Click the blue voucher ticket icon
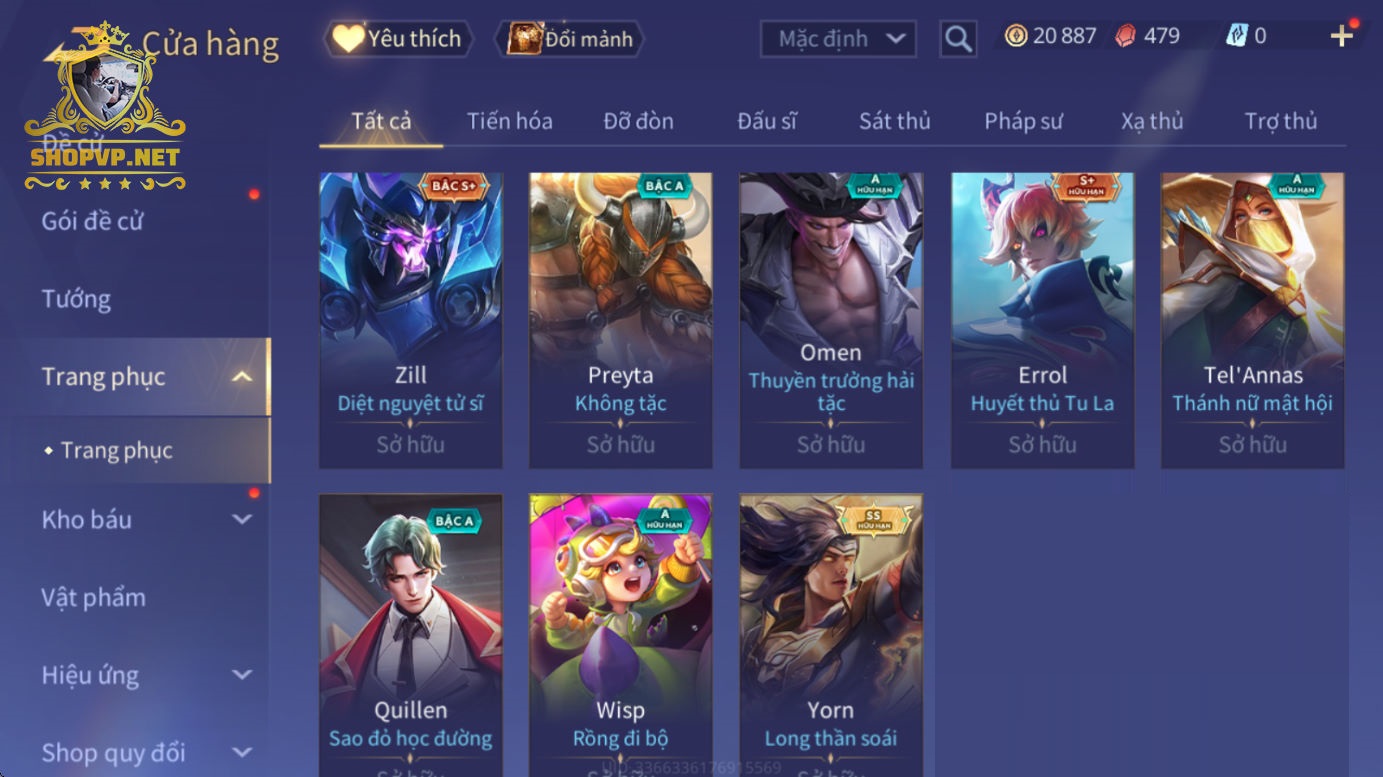1383x777 pixels. coord(1237,36)
